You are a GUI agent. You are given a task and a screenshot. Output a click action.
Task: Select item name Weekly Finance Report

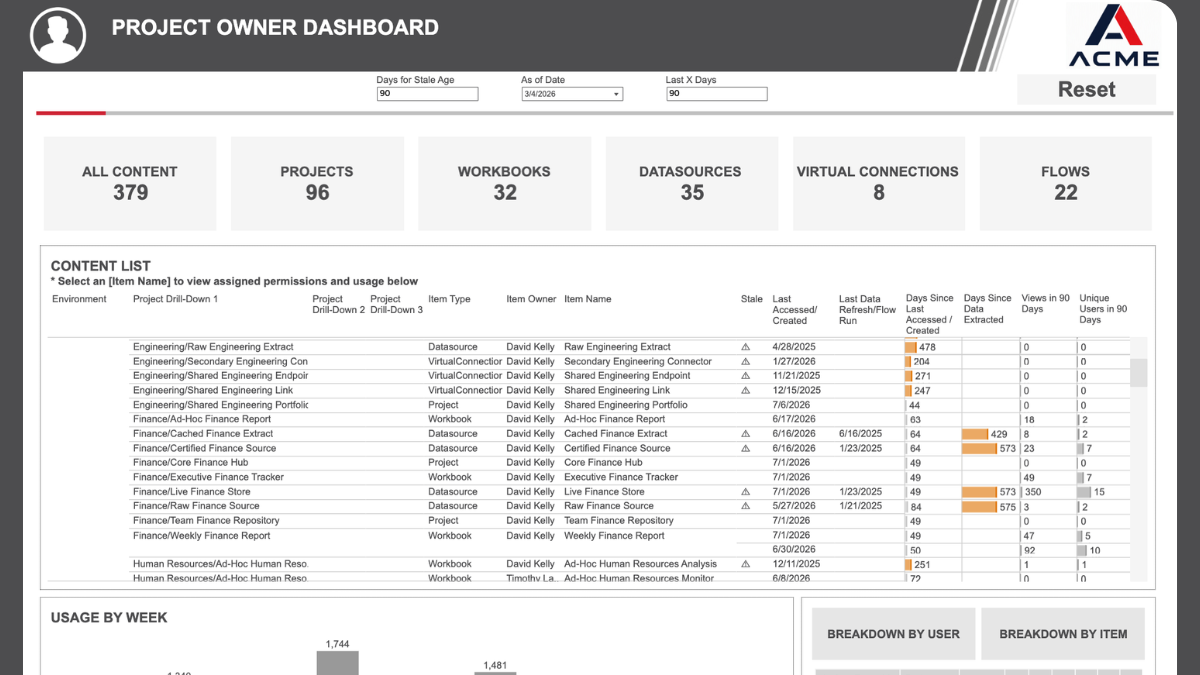coord(614,536)
